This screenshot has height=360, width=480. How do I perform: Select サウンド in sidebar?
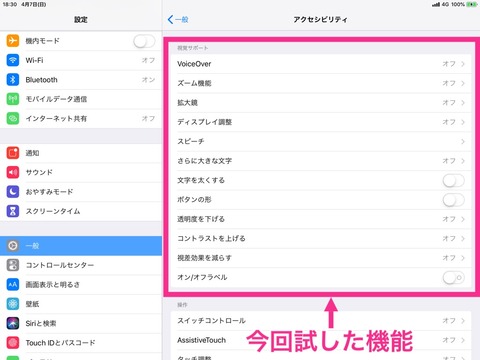pyautogui.click(x=81, y=172)
